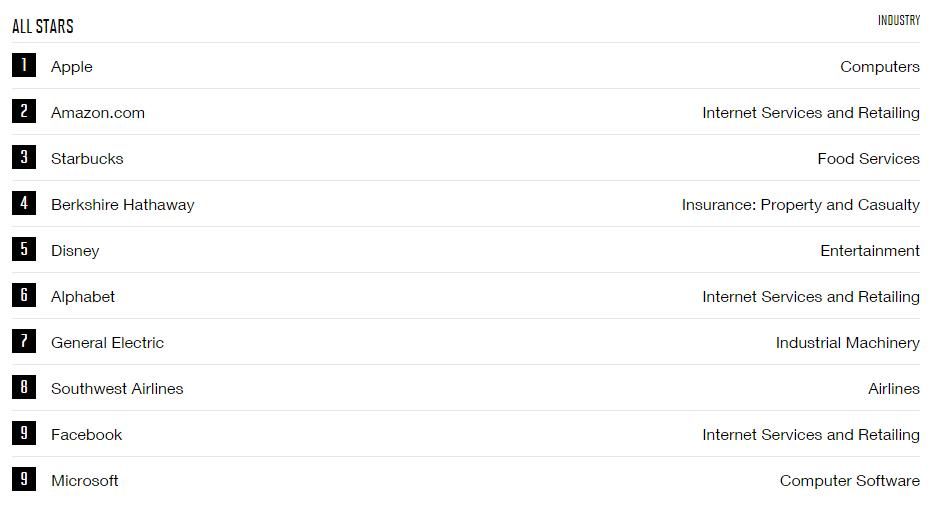
Task: Click the rank 1 badge beside Apple
Action: [x=24, y=66]
